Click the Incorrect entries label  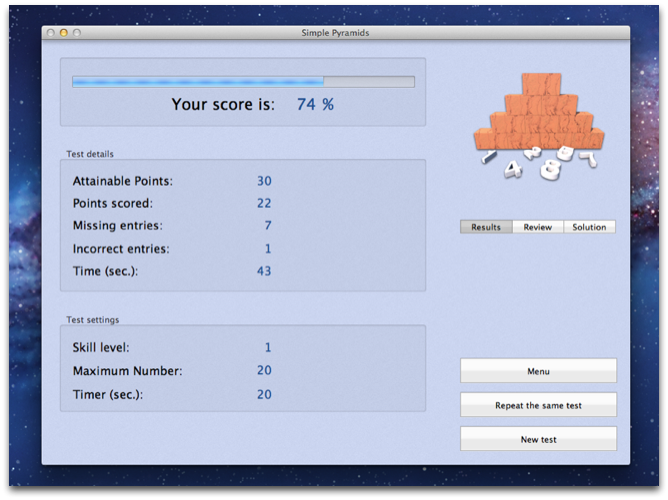[121, 248]
